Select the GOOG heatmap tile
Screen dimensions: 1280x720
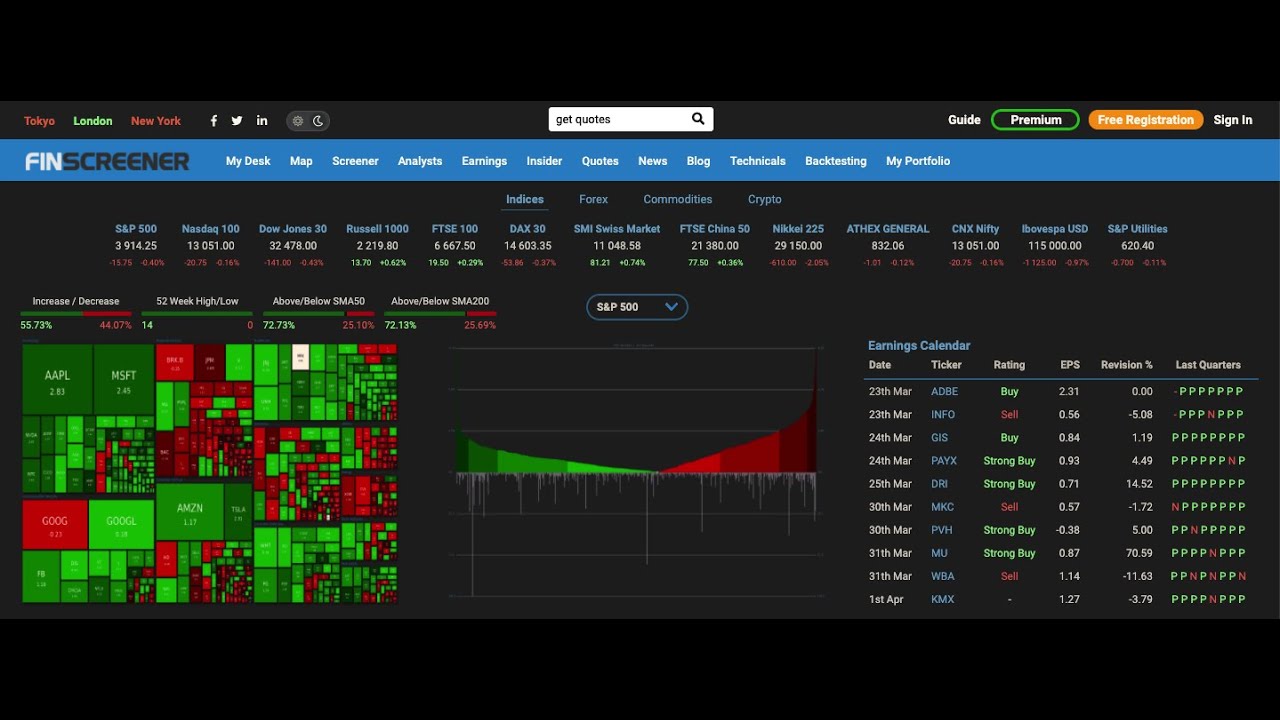tap(55, 525)
